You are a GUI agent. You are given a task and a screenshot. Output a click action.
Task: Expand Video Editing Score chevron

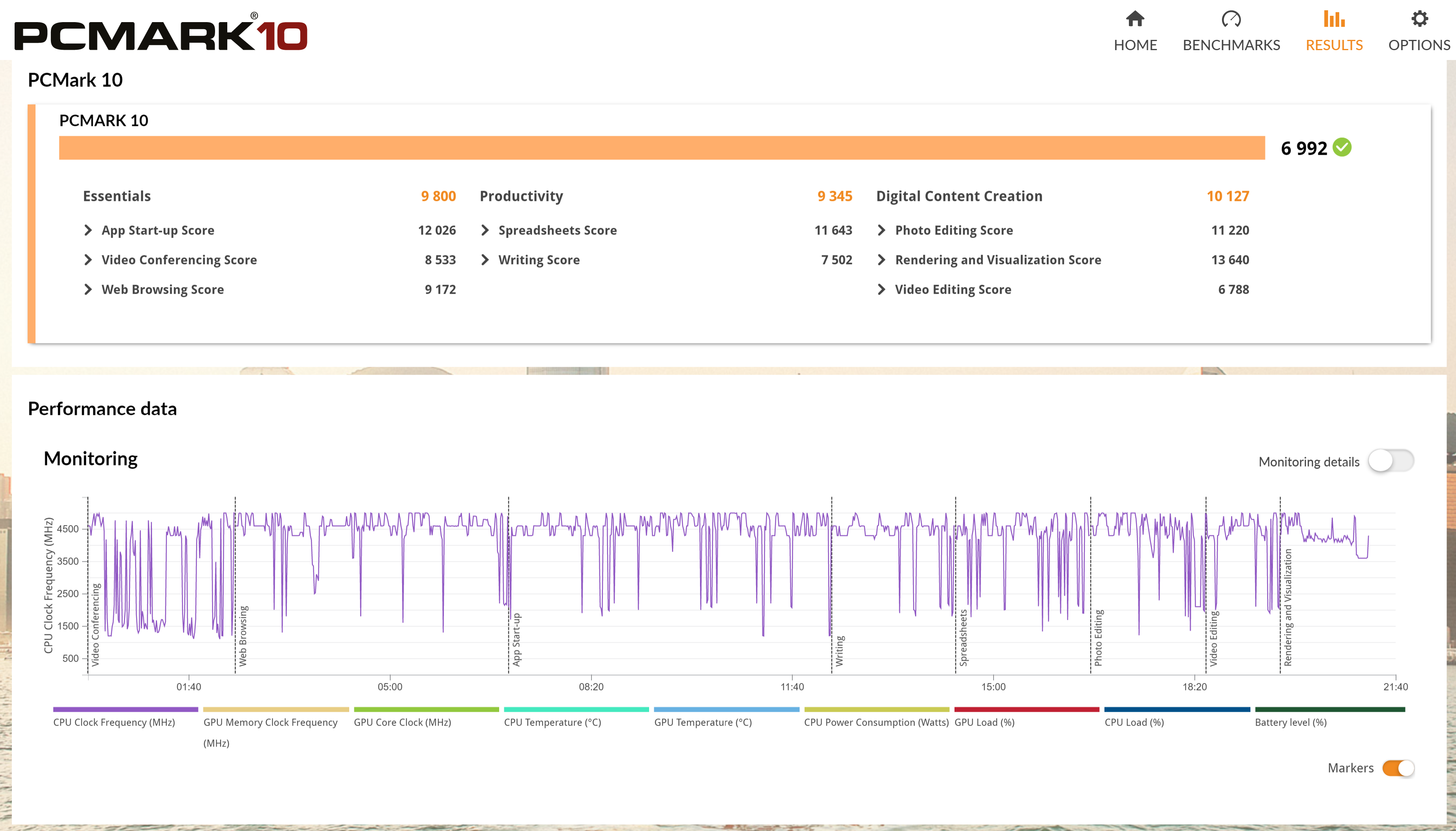click(x=881, y=289)
